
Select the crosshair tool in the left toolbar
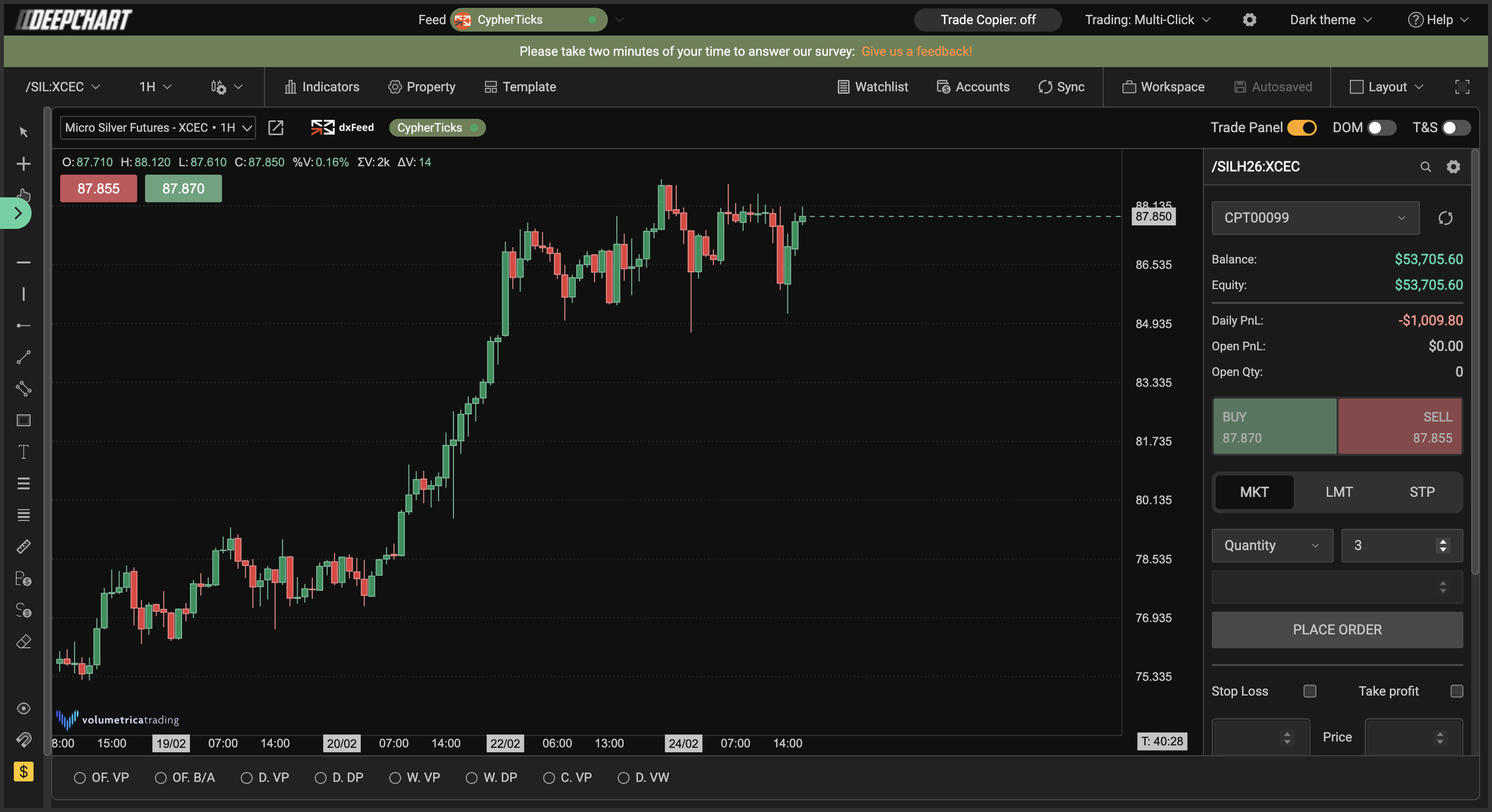tap(24, 163)
